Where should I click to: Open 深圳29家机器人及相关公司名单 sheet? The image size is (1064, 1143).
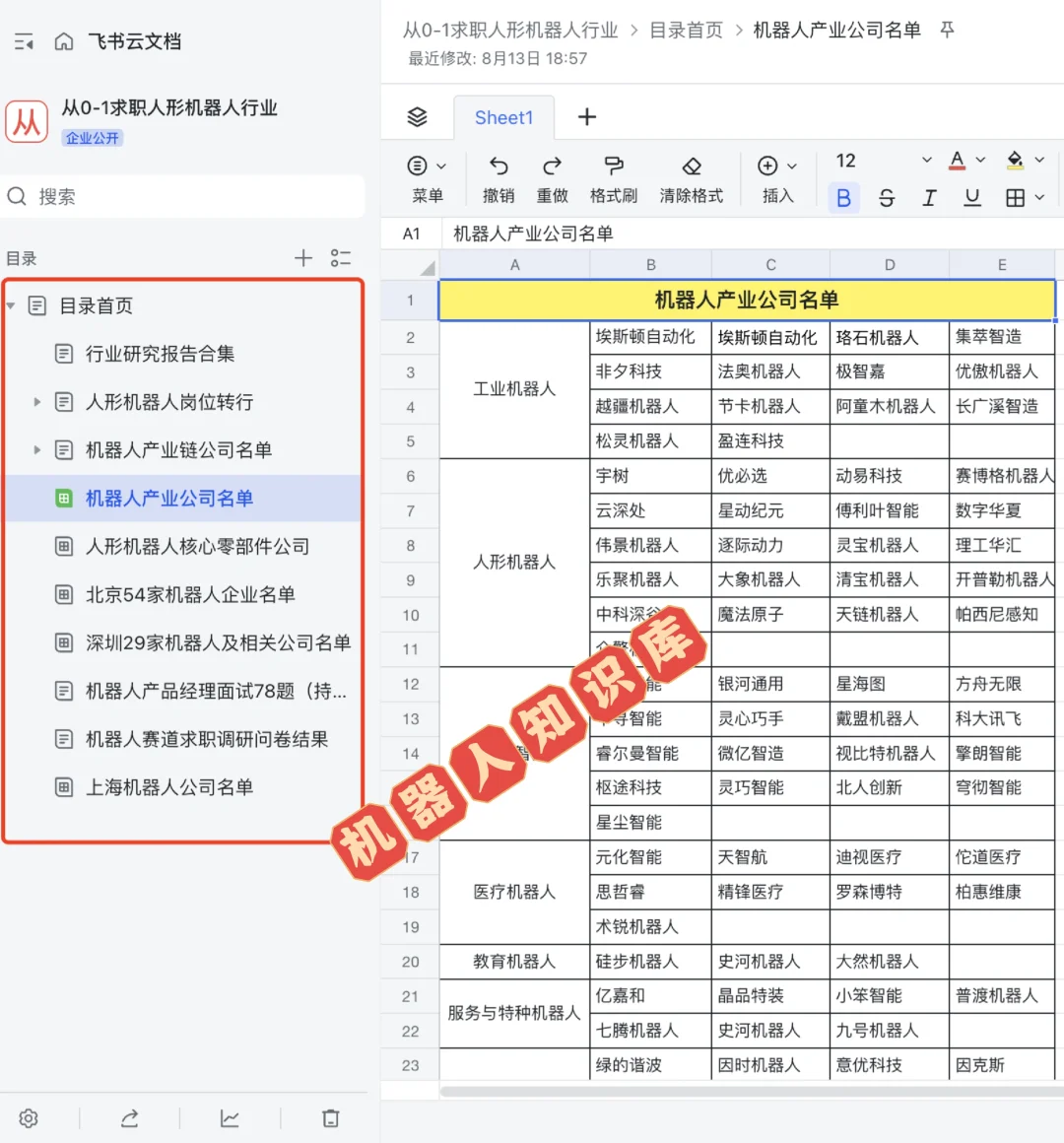pos(218,642)
